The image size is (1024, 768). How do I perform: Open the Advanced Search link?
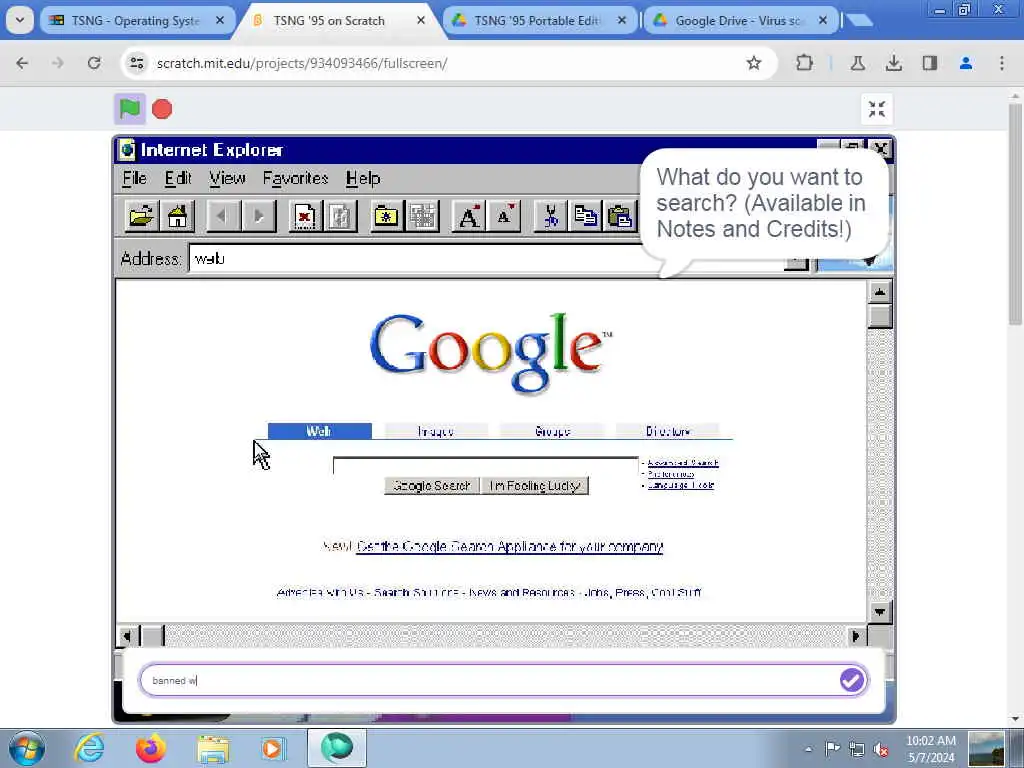(682, 463)
